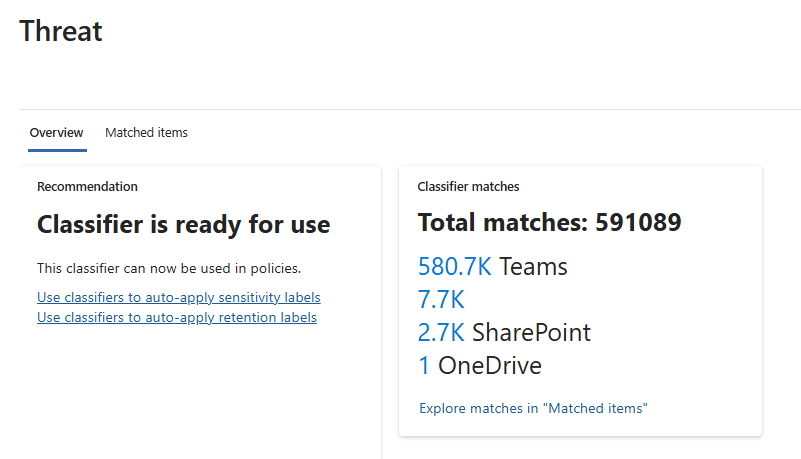Click the OneDrive match count of 1
Viewport: 801px width, 459px height.
(x=424, y=366)
